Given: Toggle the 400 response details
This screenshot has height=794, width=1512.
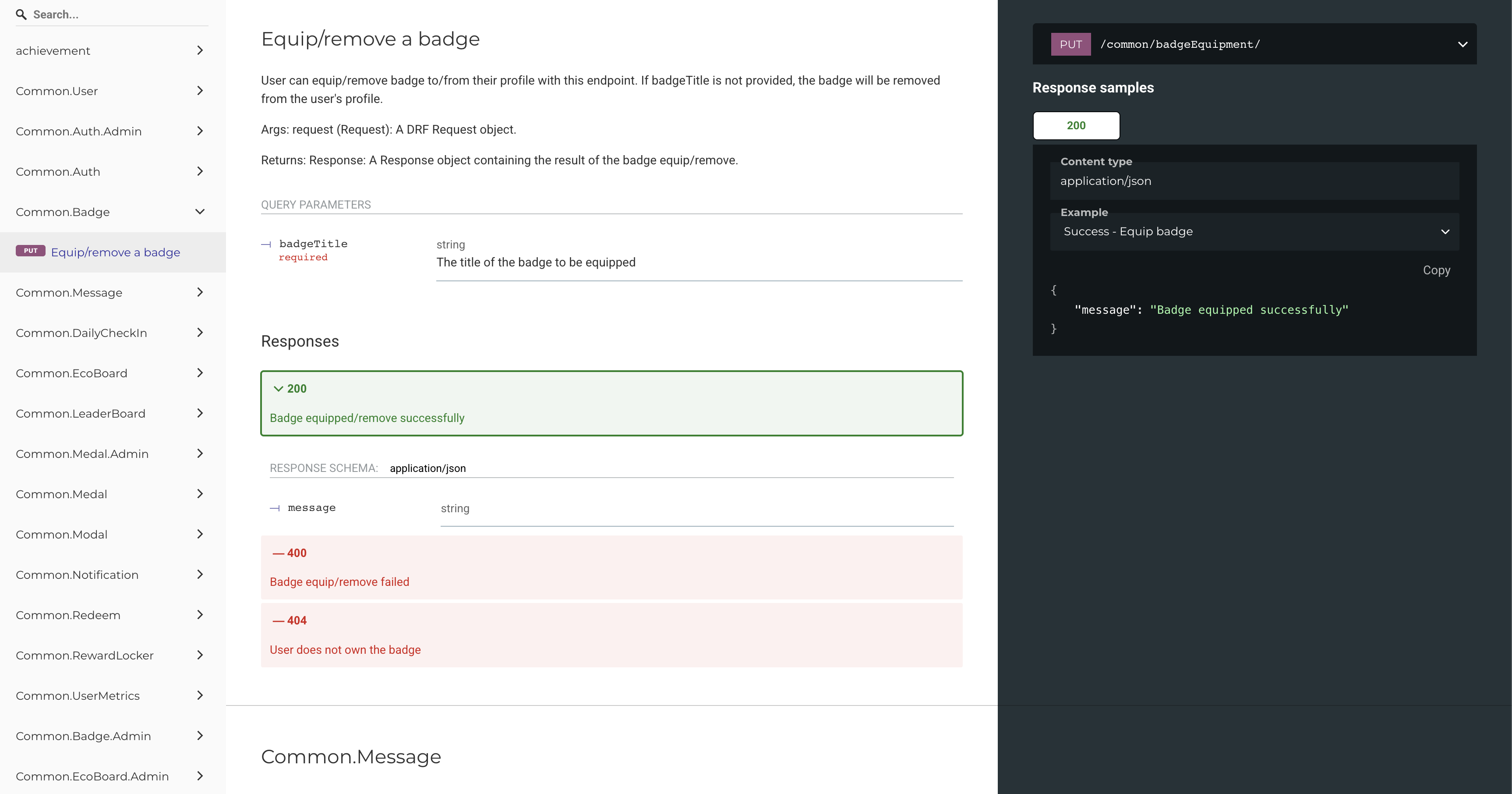Looking at the screenshot, I should point(611,567).
